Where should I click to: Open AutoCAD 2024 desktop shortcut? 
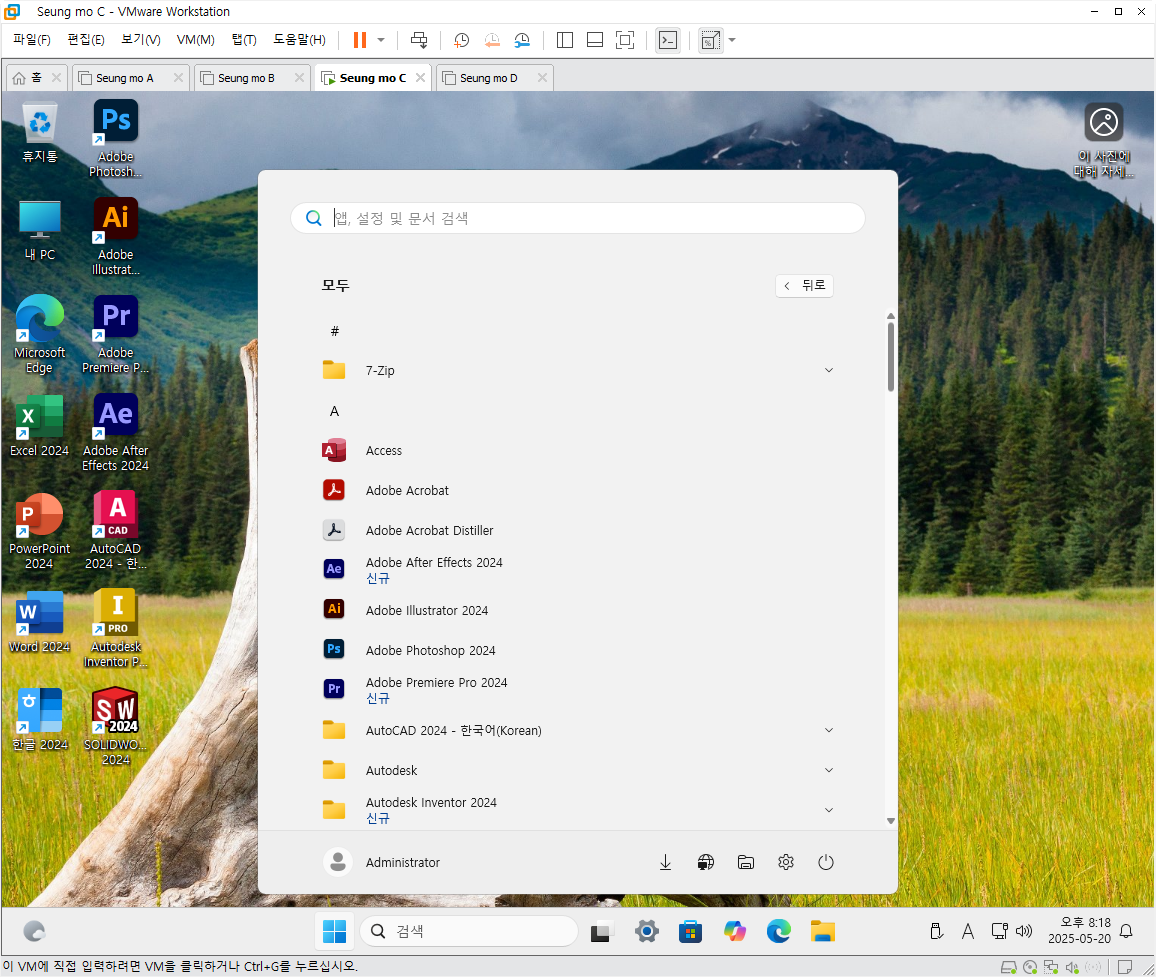pos(116,531)
